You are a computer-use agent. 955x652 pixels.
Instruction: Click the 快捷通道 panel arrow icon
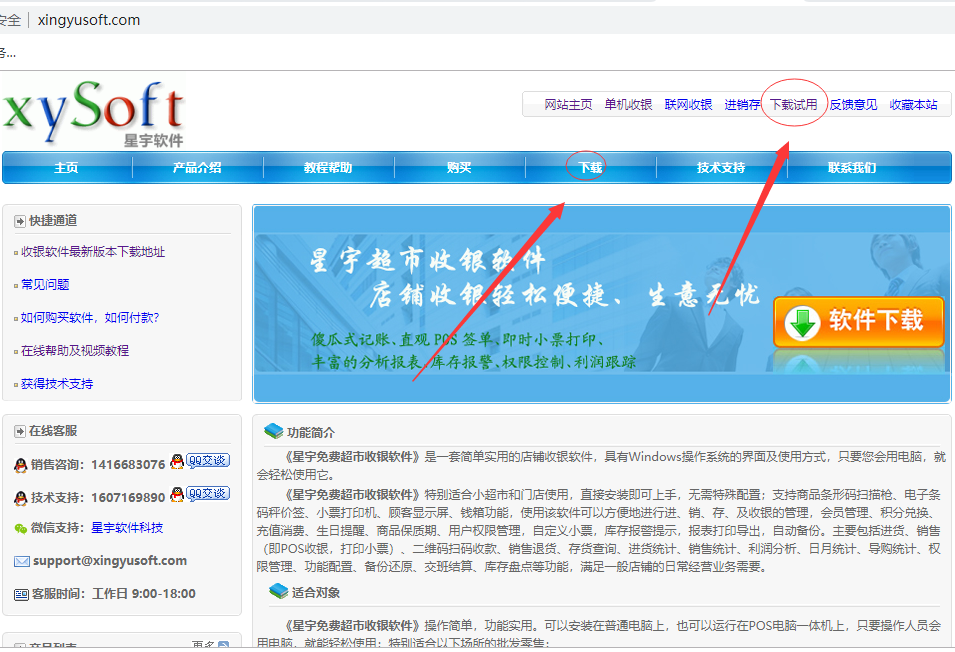(20, 221)
